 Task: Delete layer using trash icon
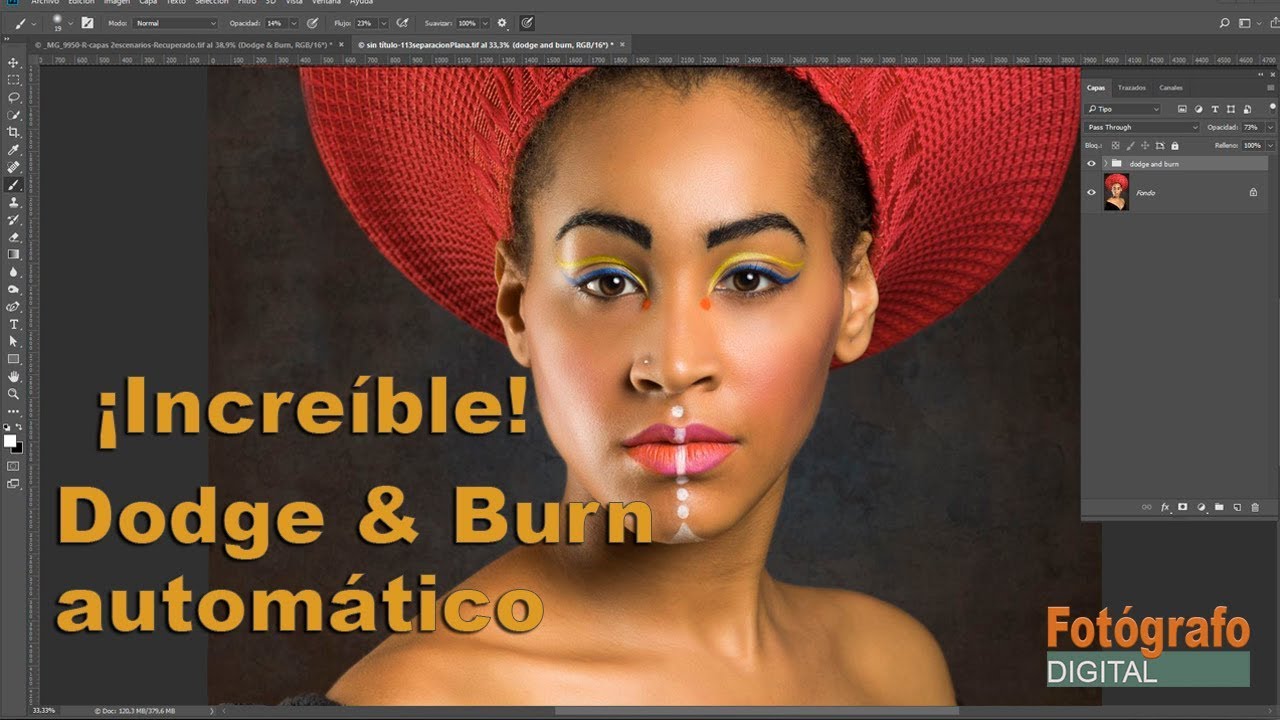tap(1255, 507)
